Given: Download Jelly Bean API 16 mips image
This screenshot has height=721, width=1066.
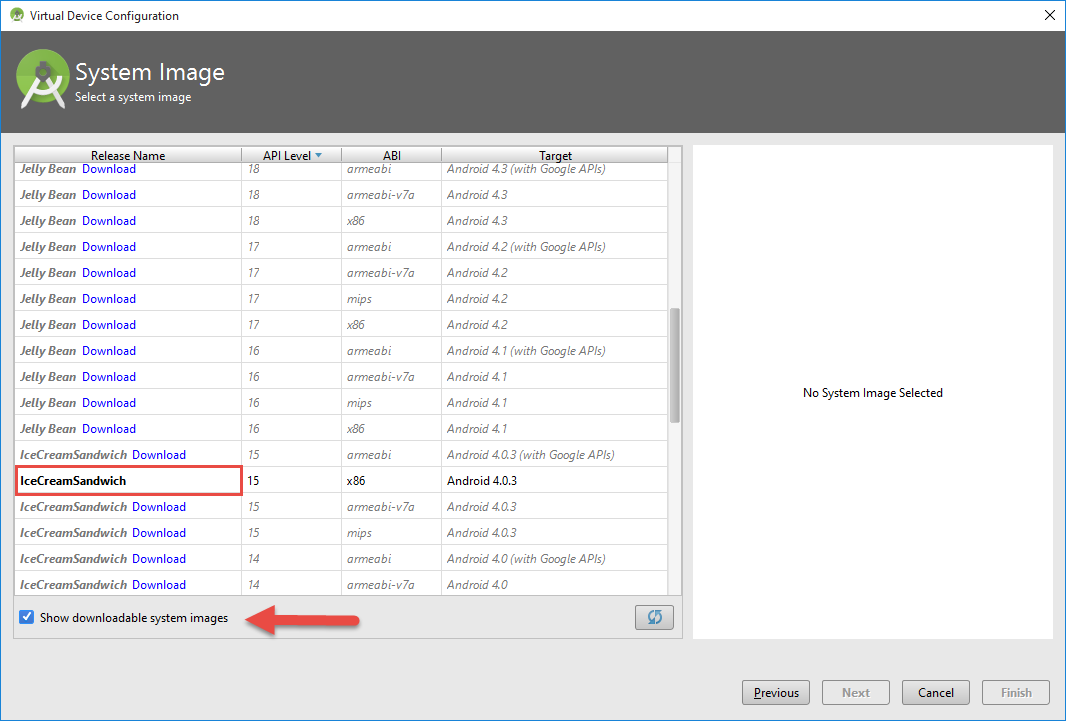Looking at the screenshot, I should [109, 403].
